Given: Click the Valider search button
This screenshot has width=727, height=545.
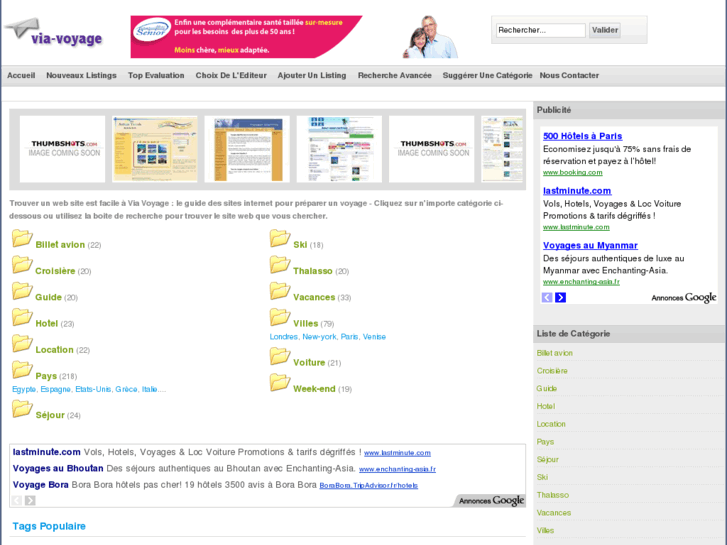Looking at the screenshot, I should (x=605, y=30).
